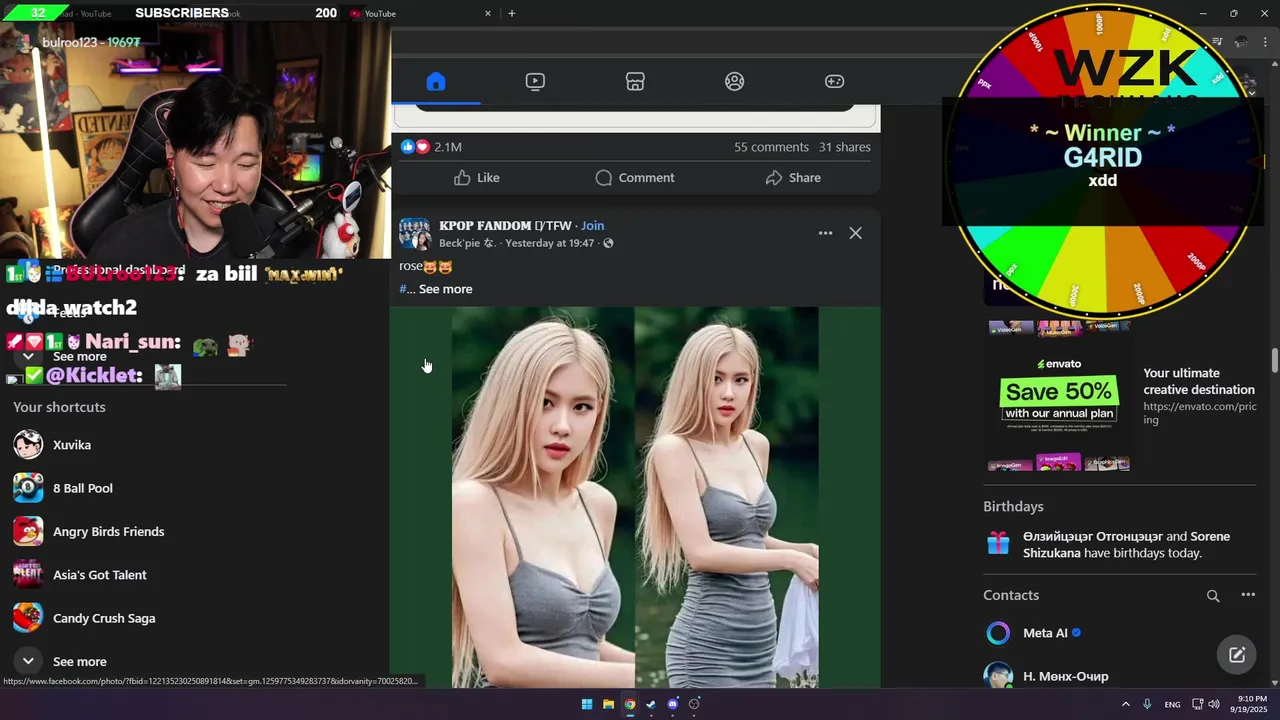This screenshot has width=1280, height=720.
Task: Open the 31 shares link
Action: click(844, 147)
